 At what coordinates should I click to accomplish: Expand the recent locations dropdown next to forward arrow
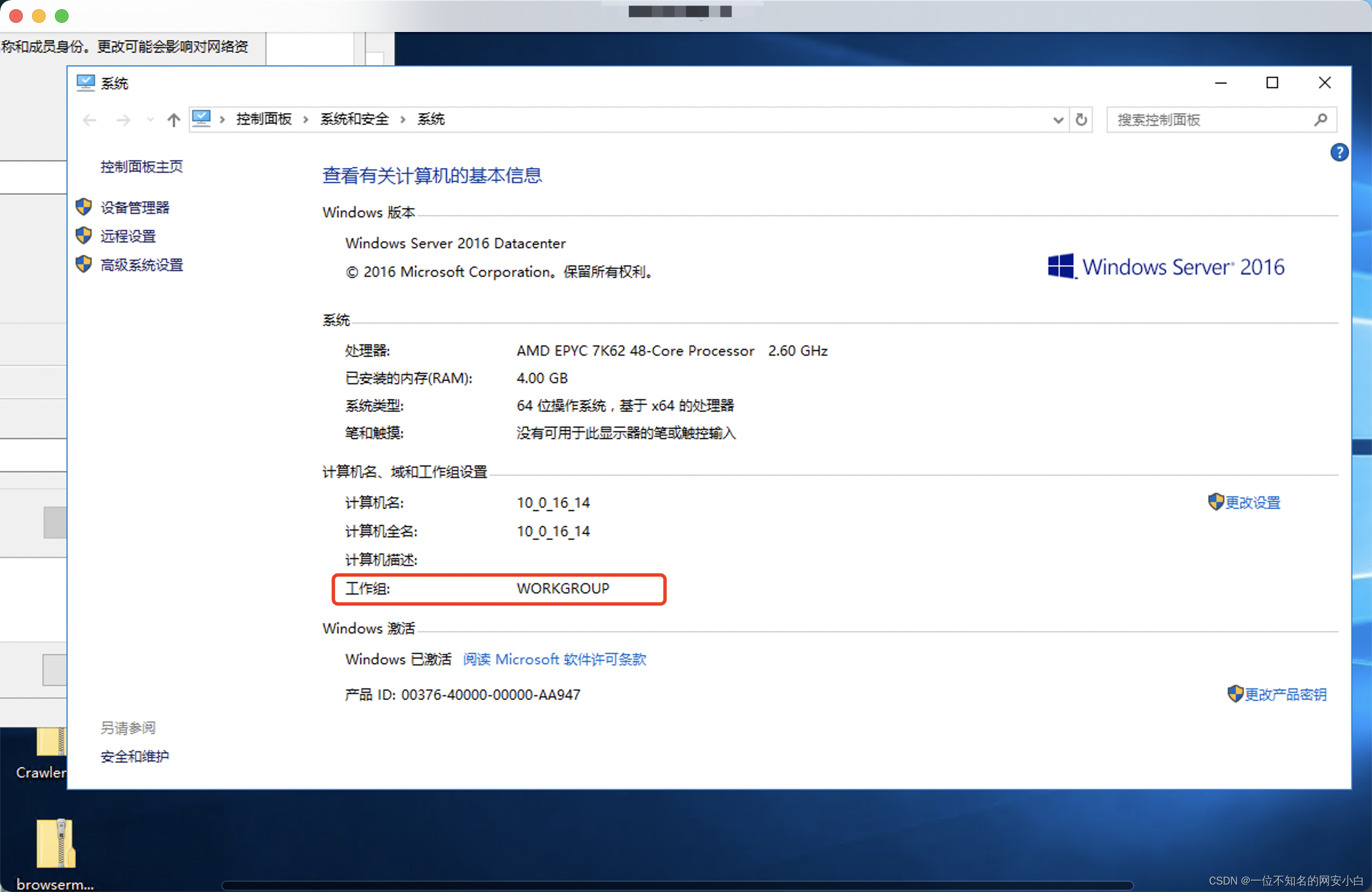point(149,120)
